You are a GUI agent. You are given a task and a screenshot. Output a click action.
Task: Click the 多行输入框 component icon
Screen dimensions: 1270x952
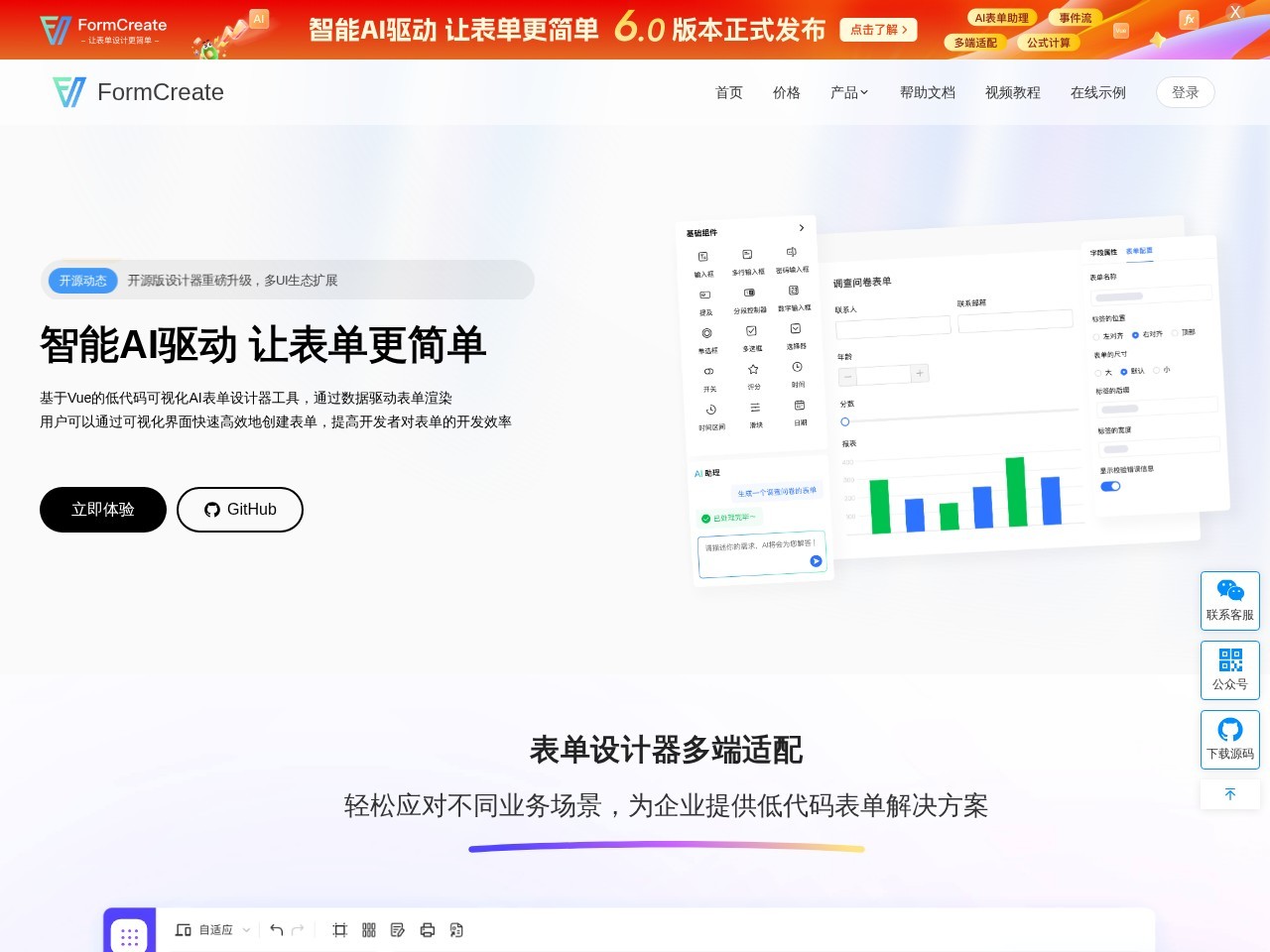point(747,255)
